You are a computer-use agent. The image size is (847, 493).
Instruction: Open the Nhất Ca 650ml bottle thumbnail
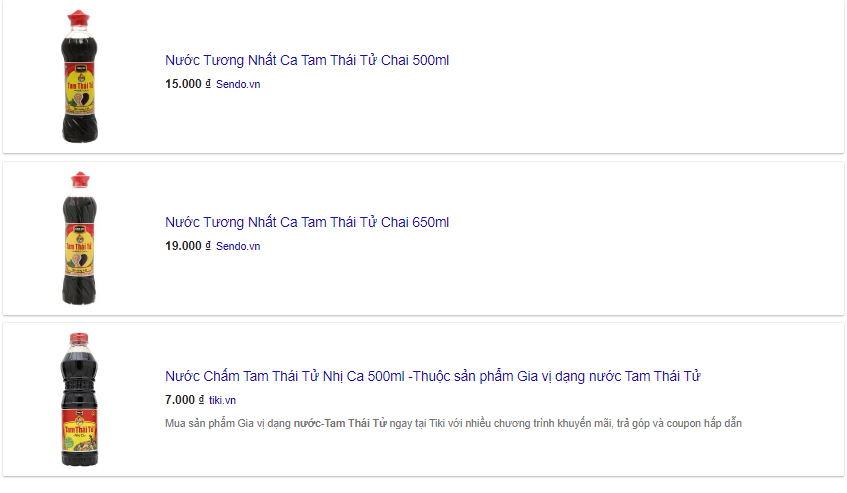click(79, 238)
